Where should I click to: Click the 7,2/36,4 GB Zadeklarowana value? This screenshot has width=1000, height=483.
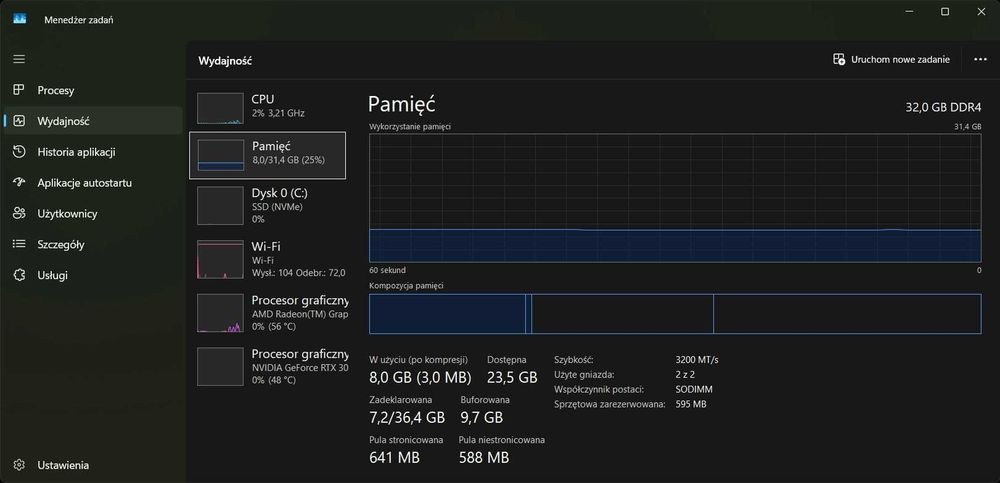(407, 418)
